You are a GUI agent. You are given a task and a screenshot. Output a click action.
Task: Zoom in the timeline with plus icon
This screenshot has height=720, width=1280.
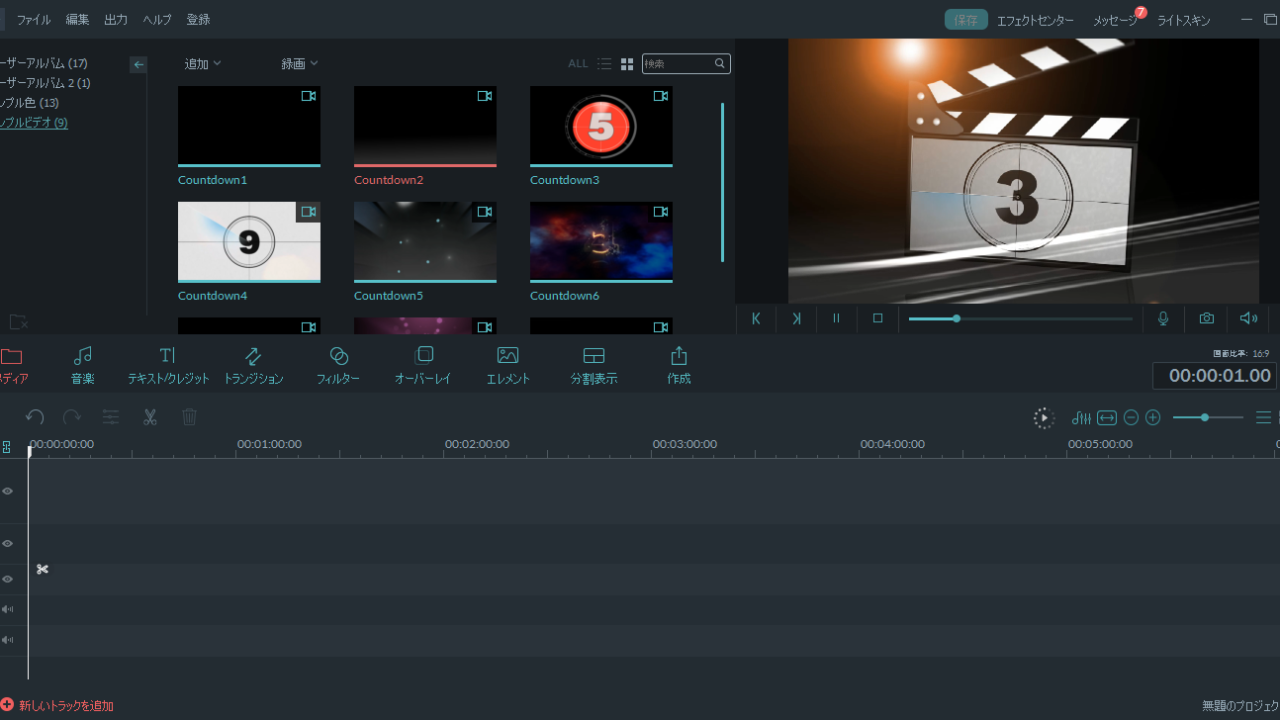tap(1153, 418)
